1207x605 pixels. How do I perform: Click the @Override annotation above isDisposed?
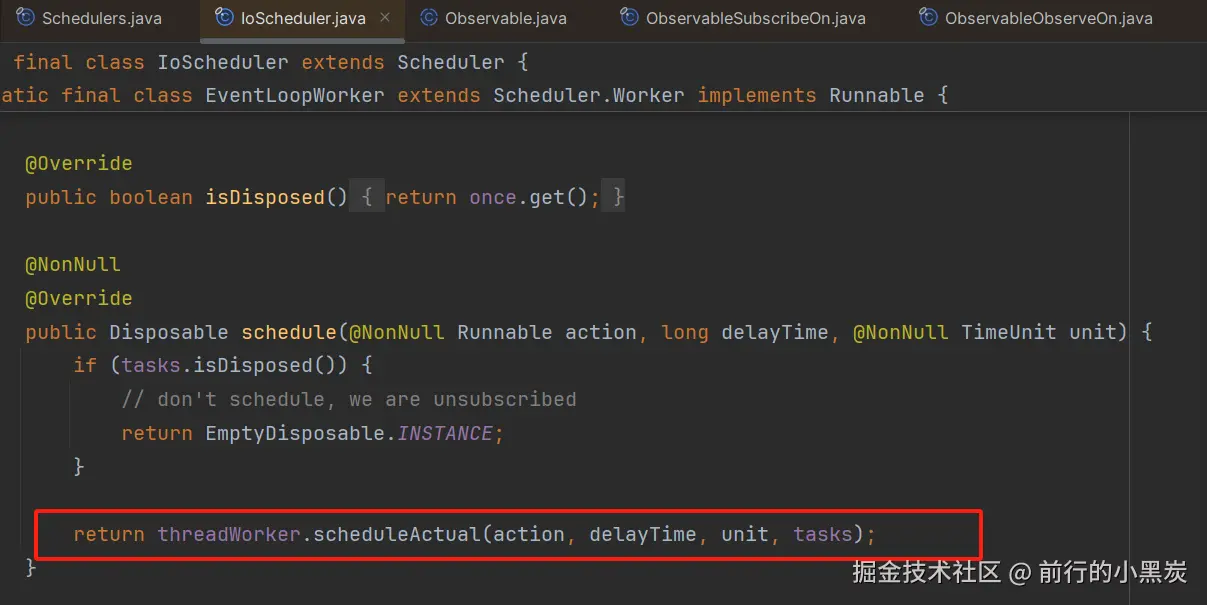point(79,163)
